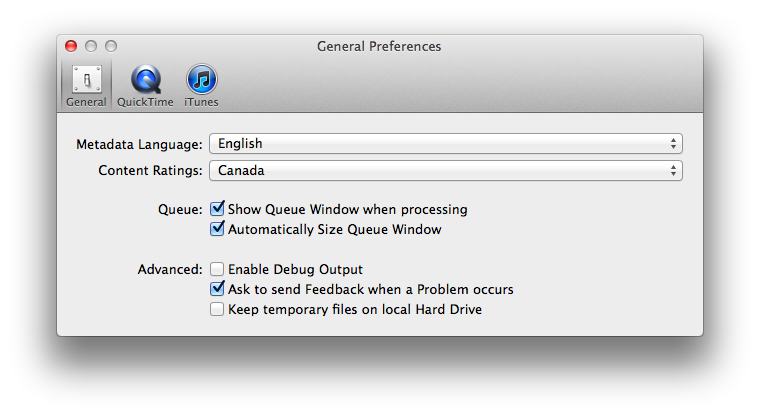Click the General Preferences title bar
Viewport: 760px width, 415px height.
(379, 47)
